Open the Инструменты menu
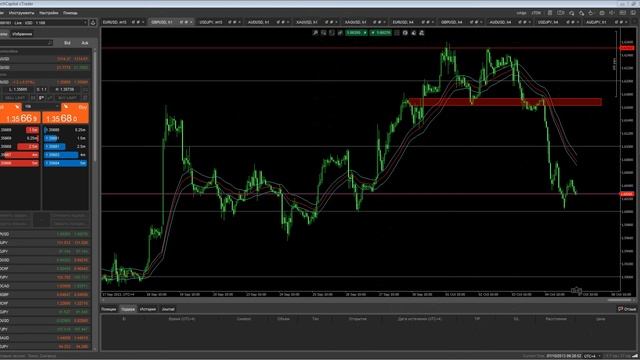 click(21, 13)
